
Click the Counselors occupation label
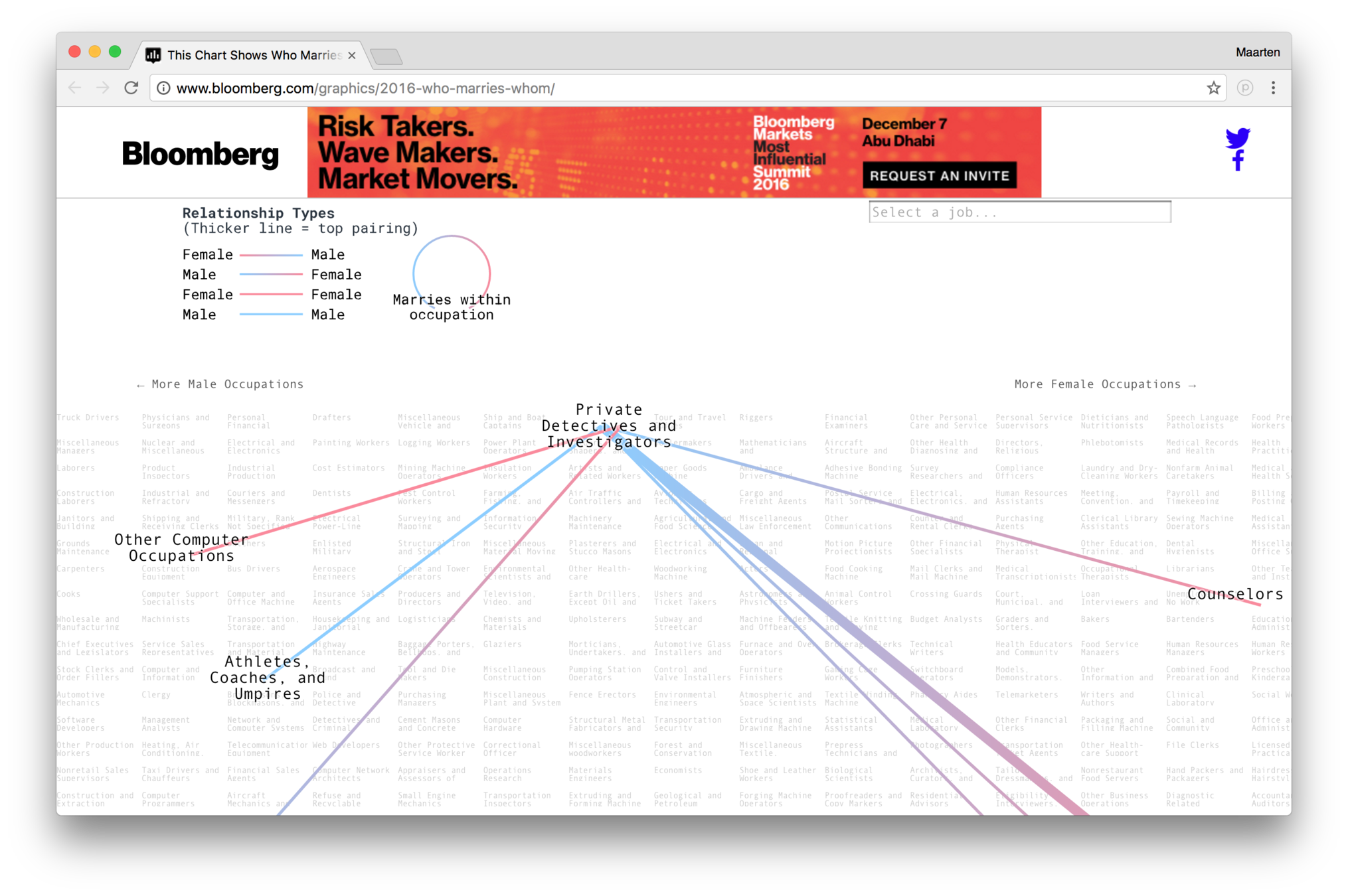click(1234, 594)
